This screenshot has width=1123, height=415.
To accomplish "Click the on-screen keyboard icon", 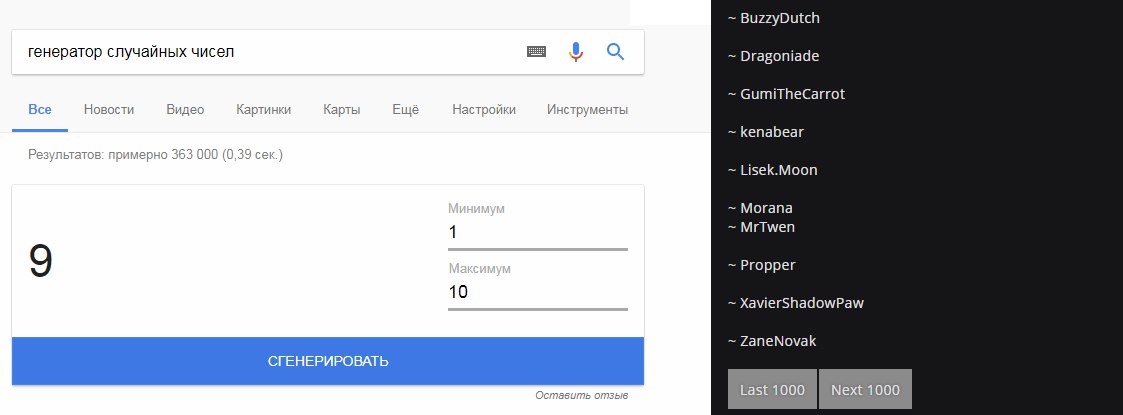I will [537, 52].
